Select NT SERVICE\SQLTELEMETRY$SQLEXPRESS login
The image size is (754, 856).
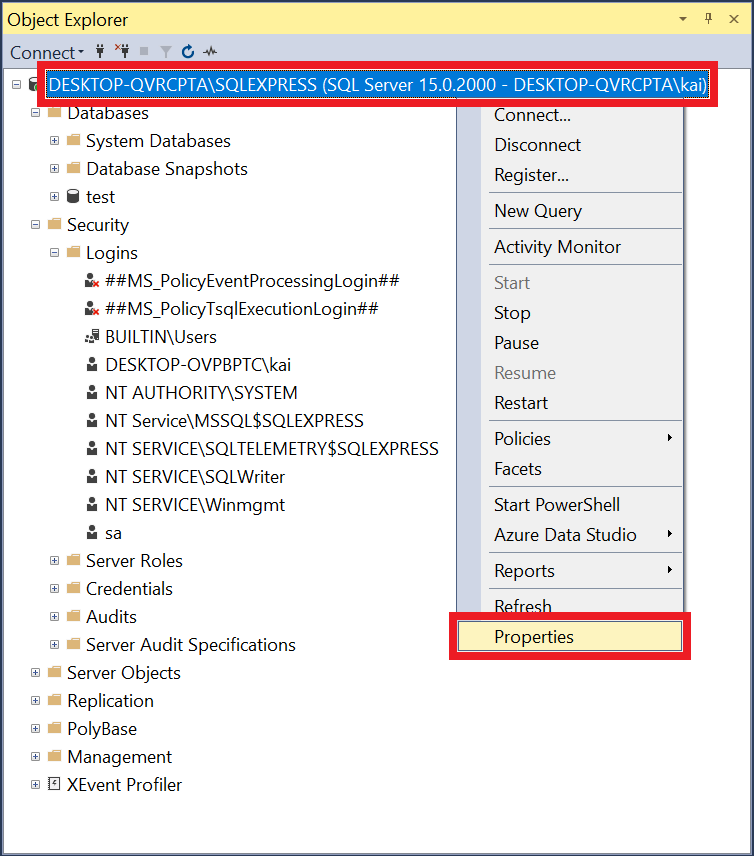tap(272, 449)
